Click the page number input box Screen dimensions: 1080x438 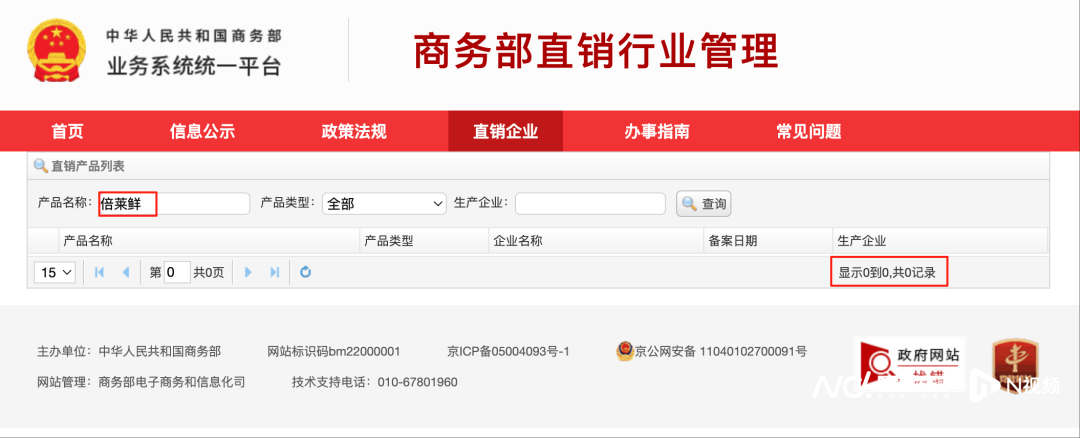point(177,272)
